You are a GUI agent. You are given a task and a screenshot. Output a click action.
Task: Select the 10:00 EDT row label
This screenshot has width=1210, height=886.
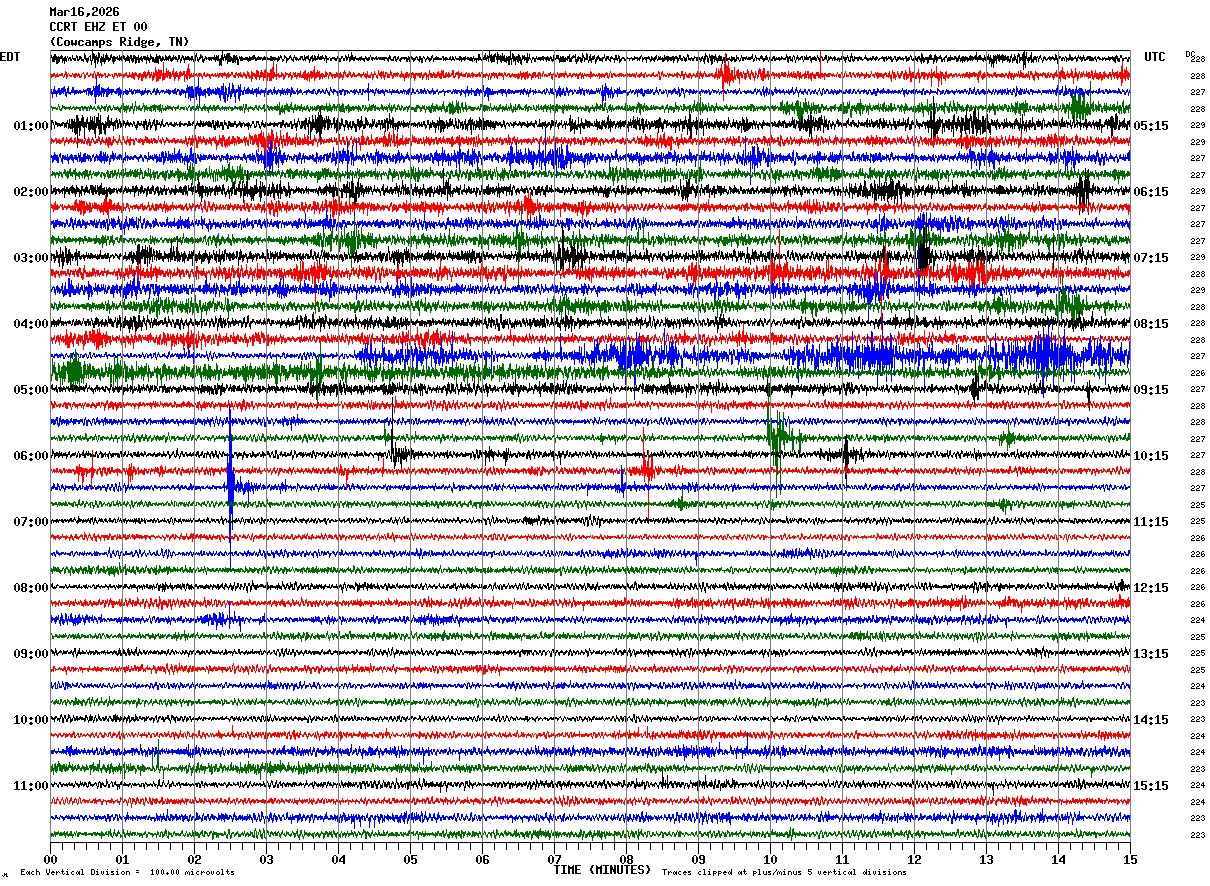point(31,720)
